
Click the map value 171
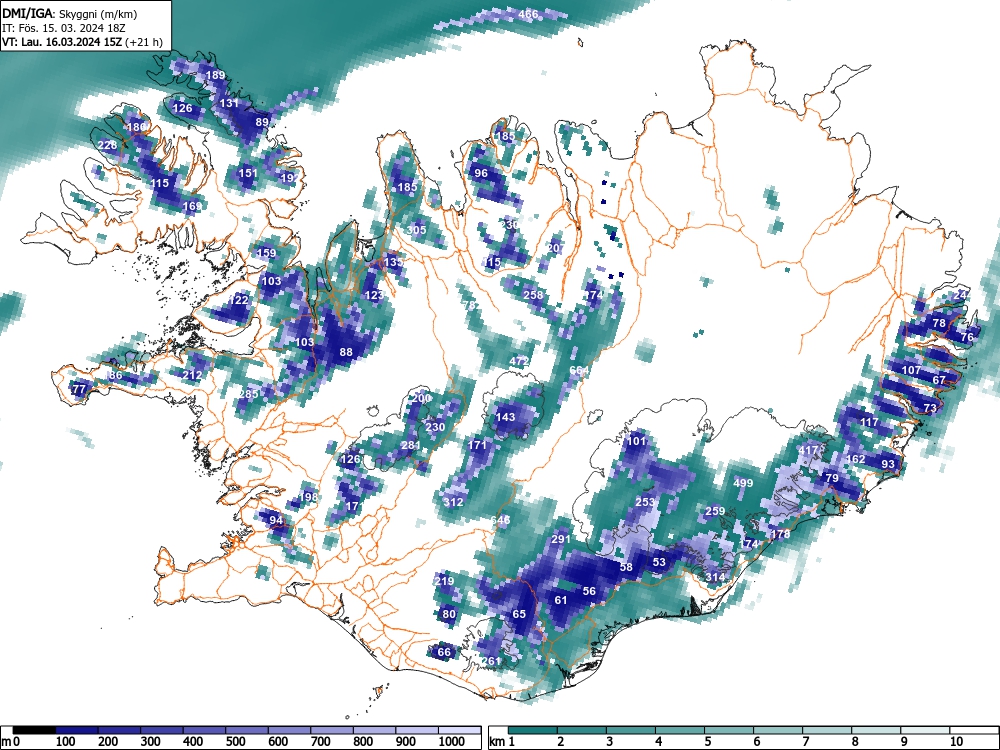477,445
